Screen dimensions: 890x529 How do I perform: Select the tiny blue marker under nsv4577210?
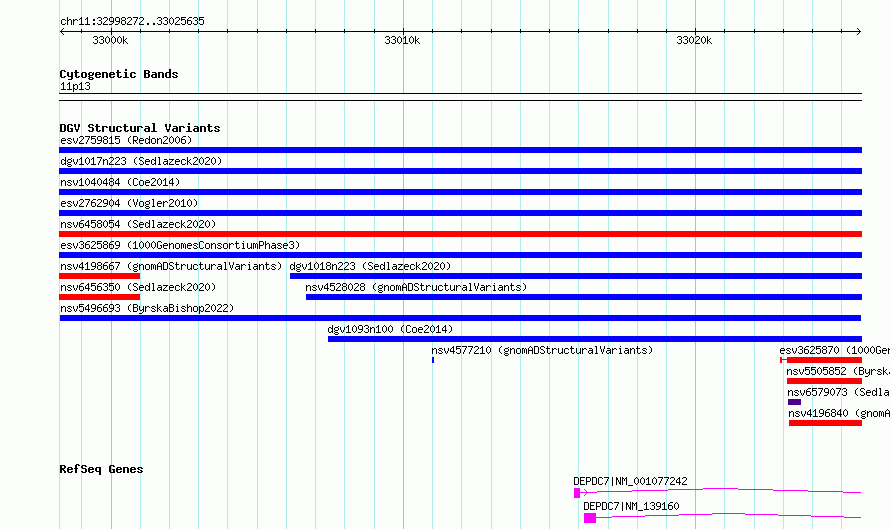pos(433,360)
